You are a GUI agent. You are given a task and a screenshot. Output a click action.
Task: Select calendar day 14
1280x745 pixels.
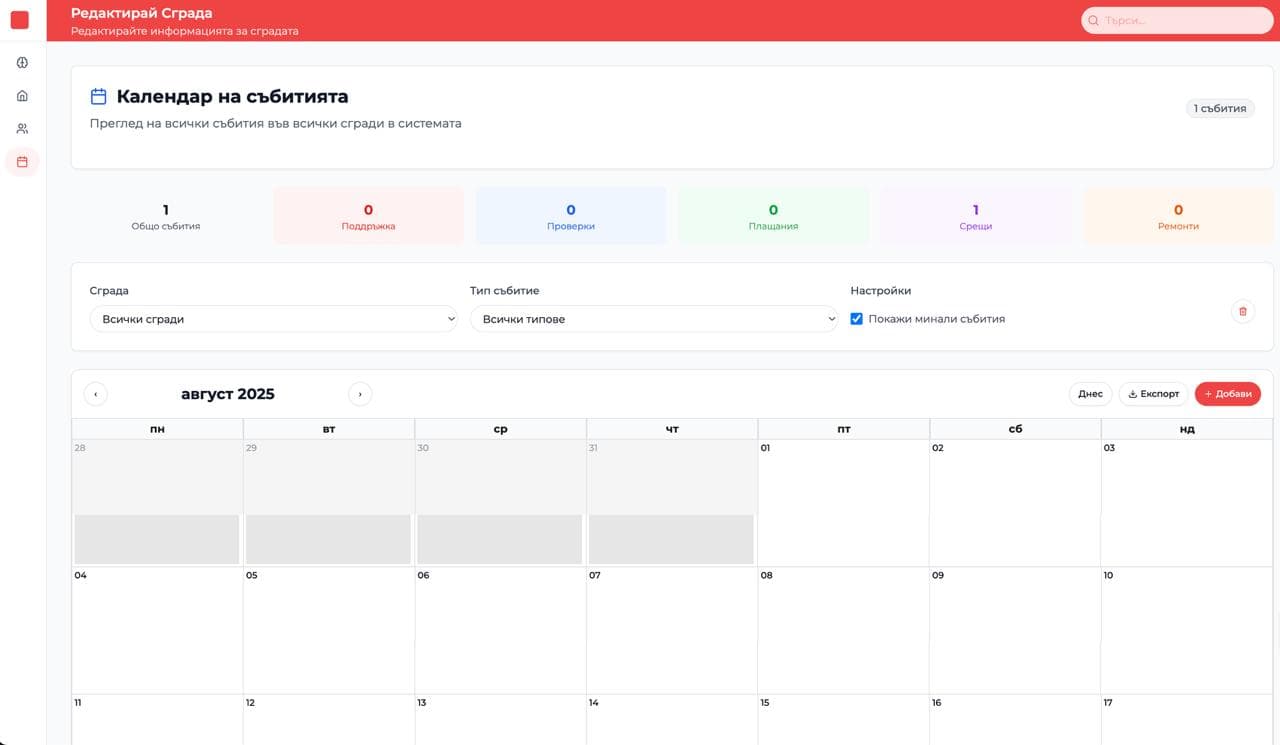coord(672,720)
